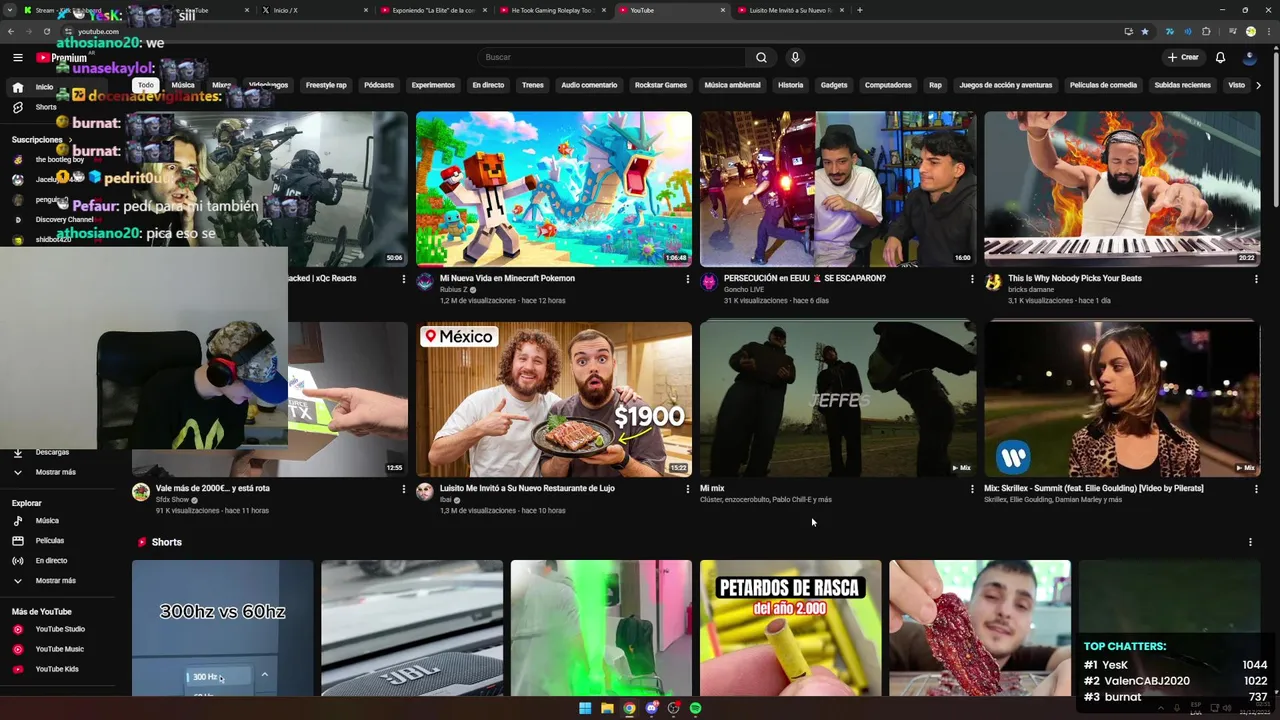The width and height of the screenshot is (1280, 720).
Task: Open YouTube Music link
Action: [60, 649]
